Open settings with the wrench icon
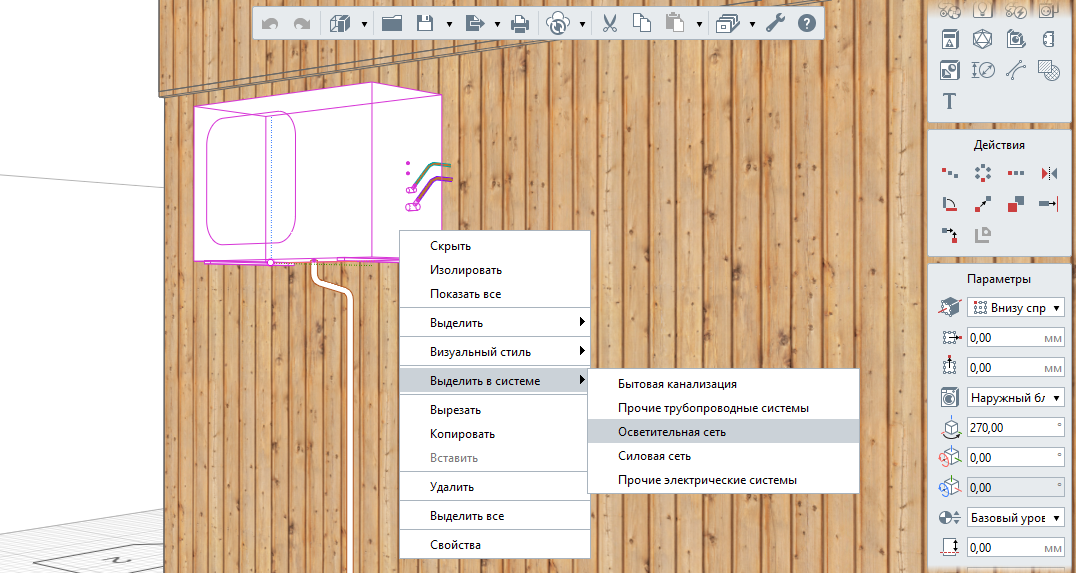 (x=775, y=24)
